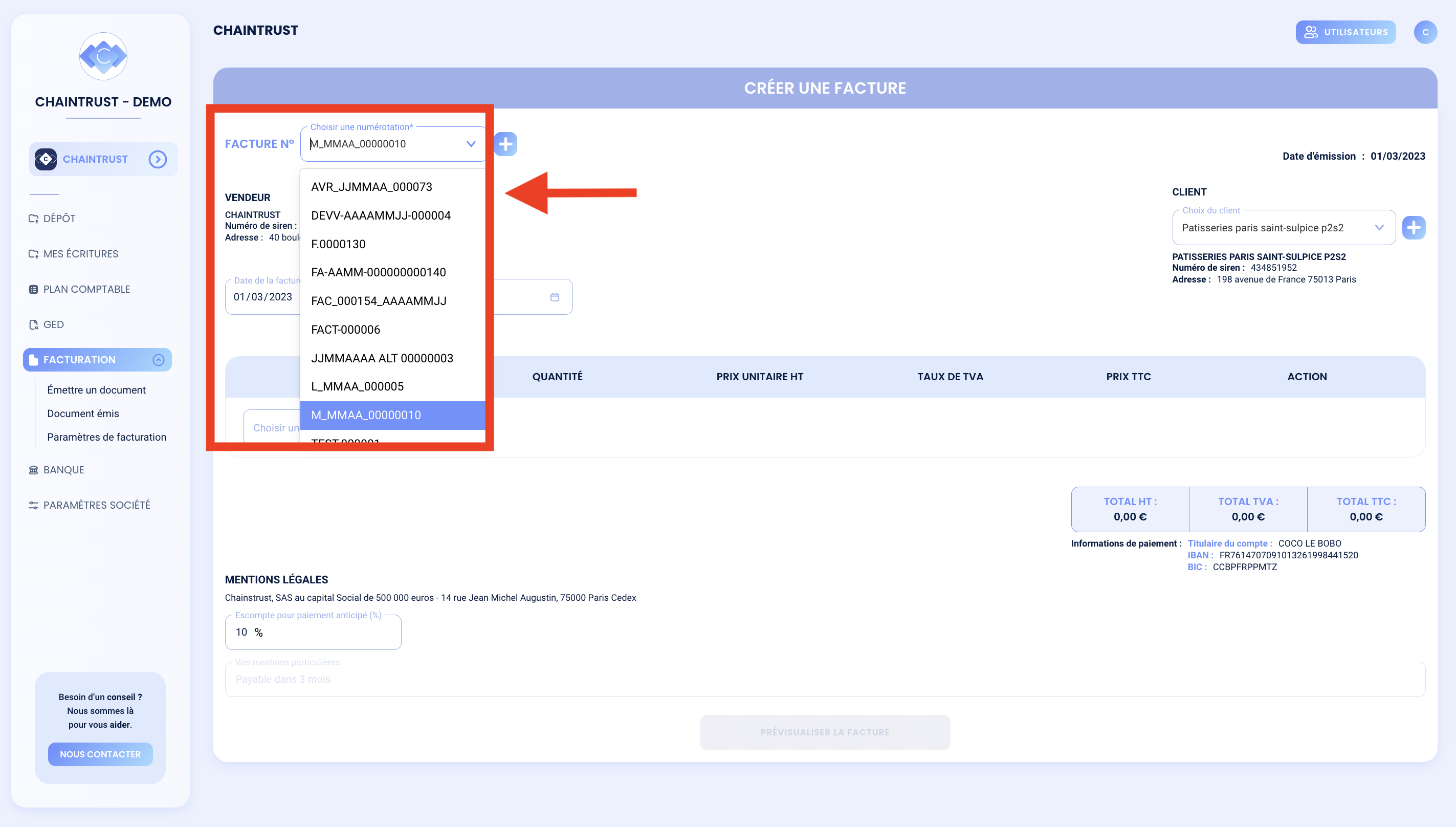This screenshot has width=1456, height=827.
Task: Click the TAUX DE TVA column header
Action: [x=950, y=377]
